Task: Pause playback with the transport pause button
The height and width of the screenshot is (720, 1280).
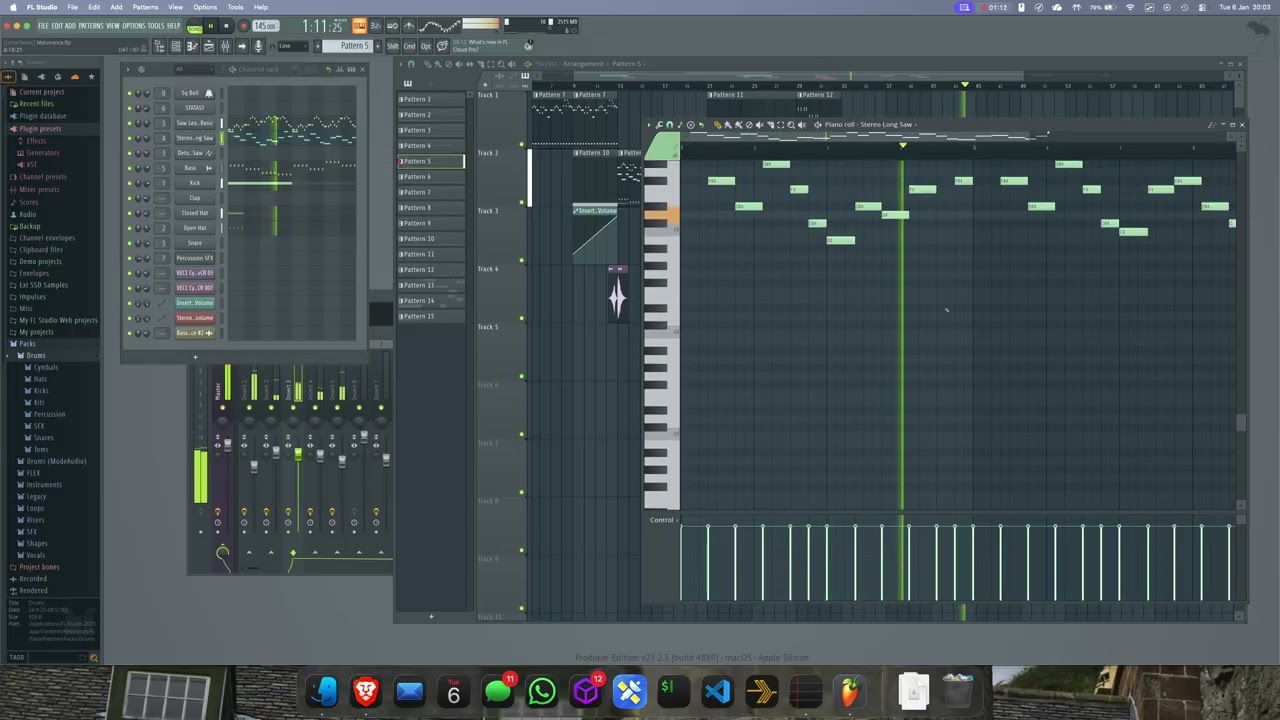Action: (211, 26)
